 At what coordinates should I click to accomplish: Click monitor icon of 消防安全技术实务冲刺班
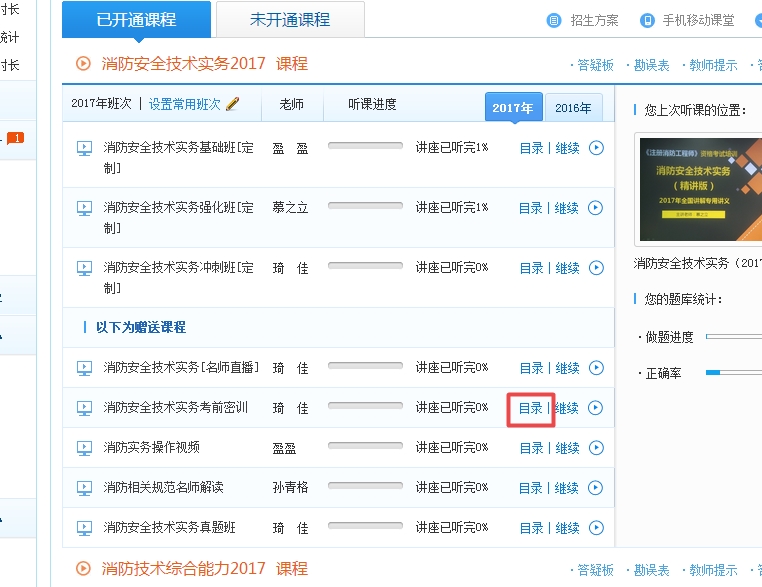coord(84,268)
